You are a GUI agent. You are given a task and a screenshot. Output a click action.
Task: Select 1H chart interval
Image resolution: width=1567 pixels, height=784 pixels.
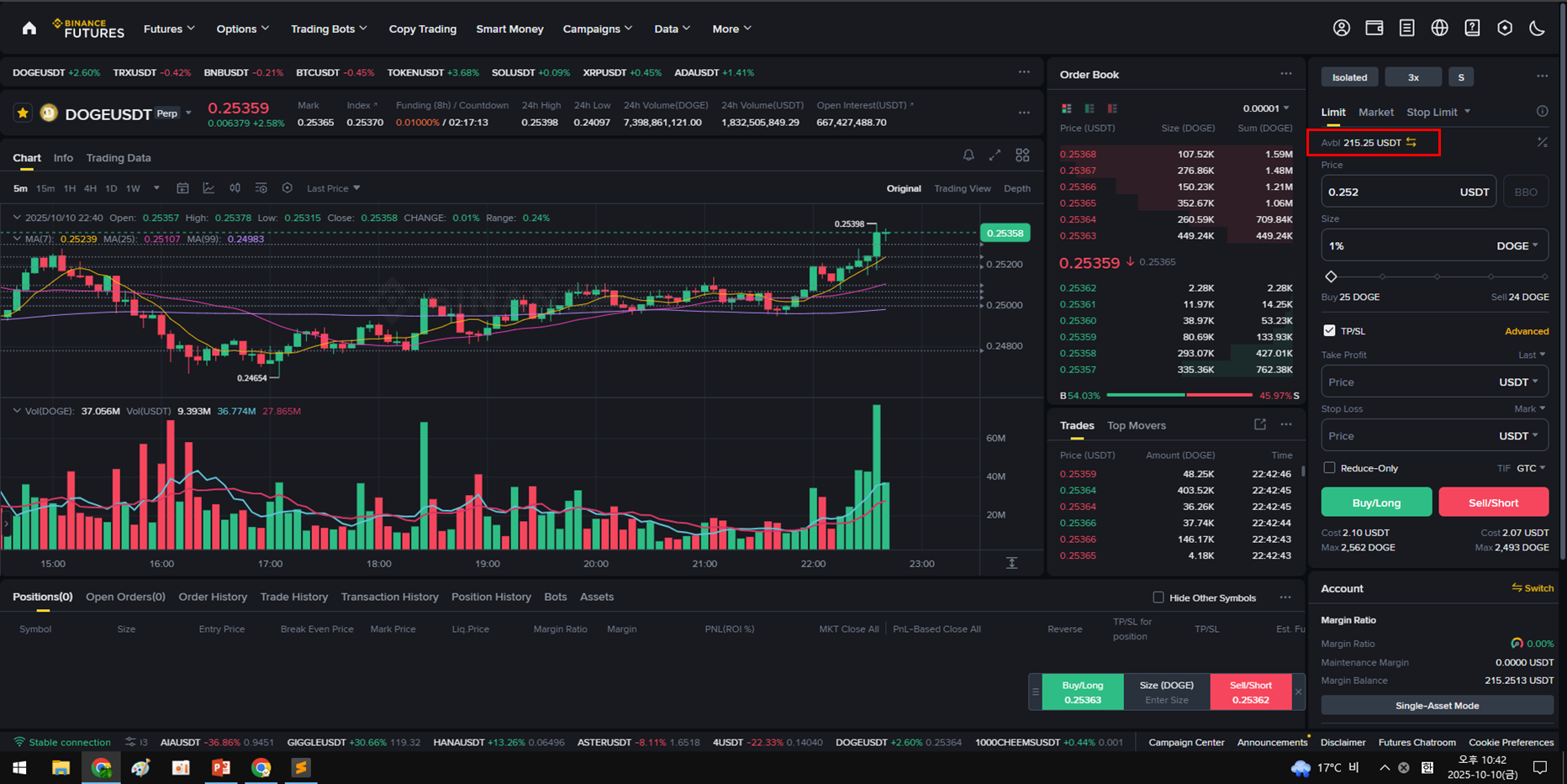click(x=70, y=188)
